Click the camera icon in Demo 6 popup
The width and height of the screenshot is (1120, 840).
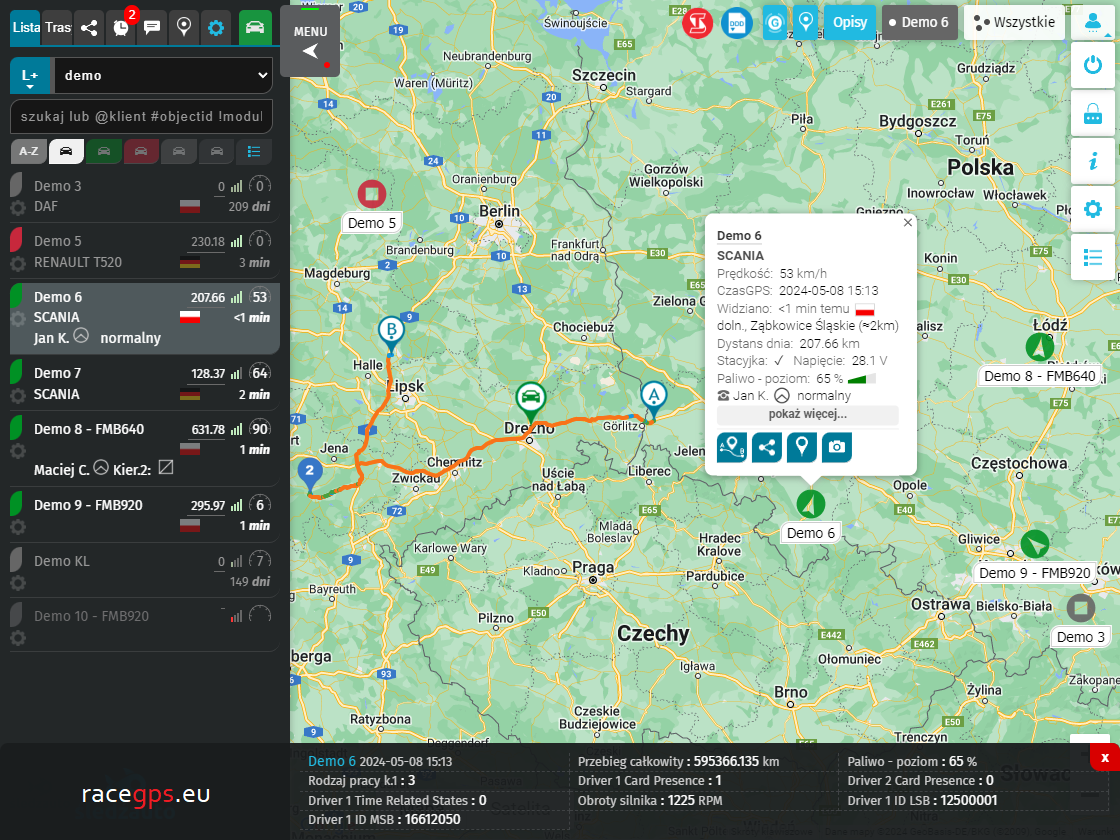(x=837, y=447)
